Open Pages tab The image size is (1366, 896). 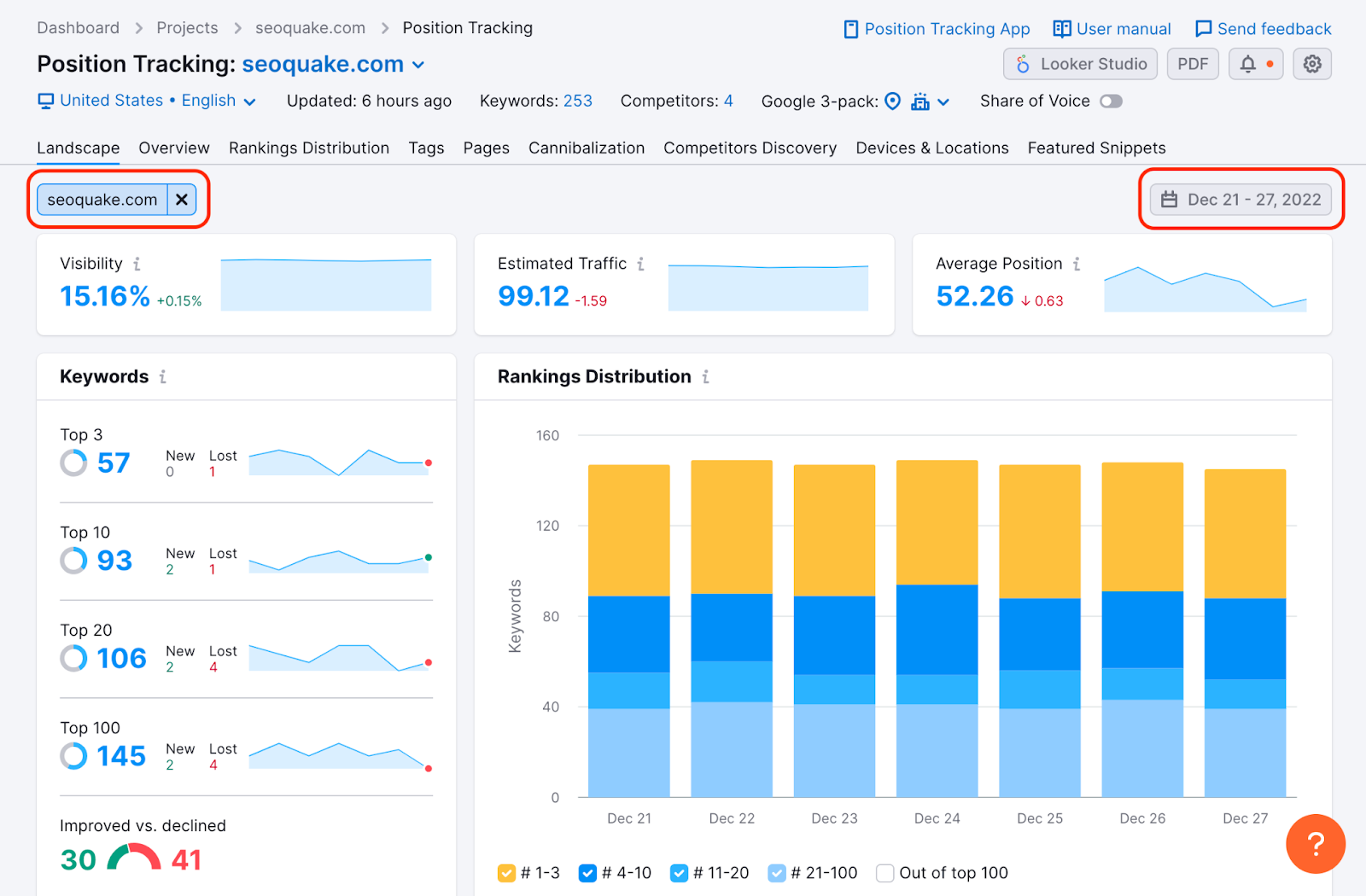click(487, 148)
